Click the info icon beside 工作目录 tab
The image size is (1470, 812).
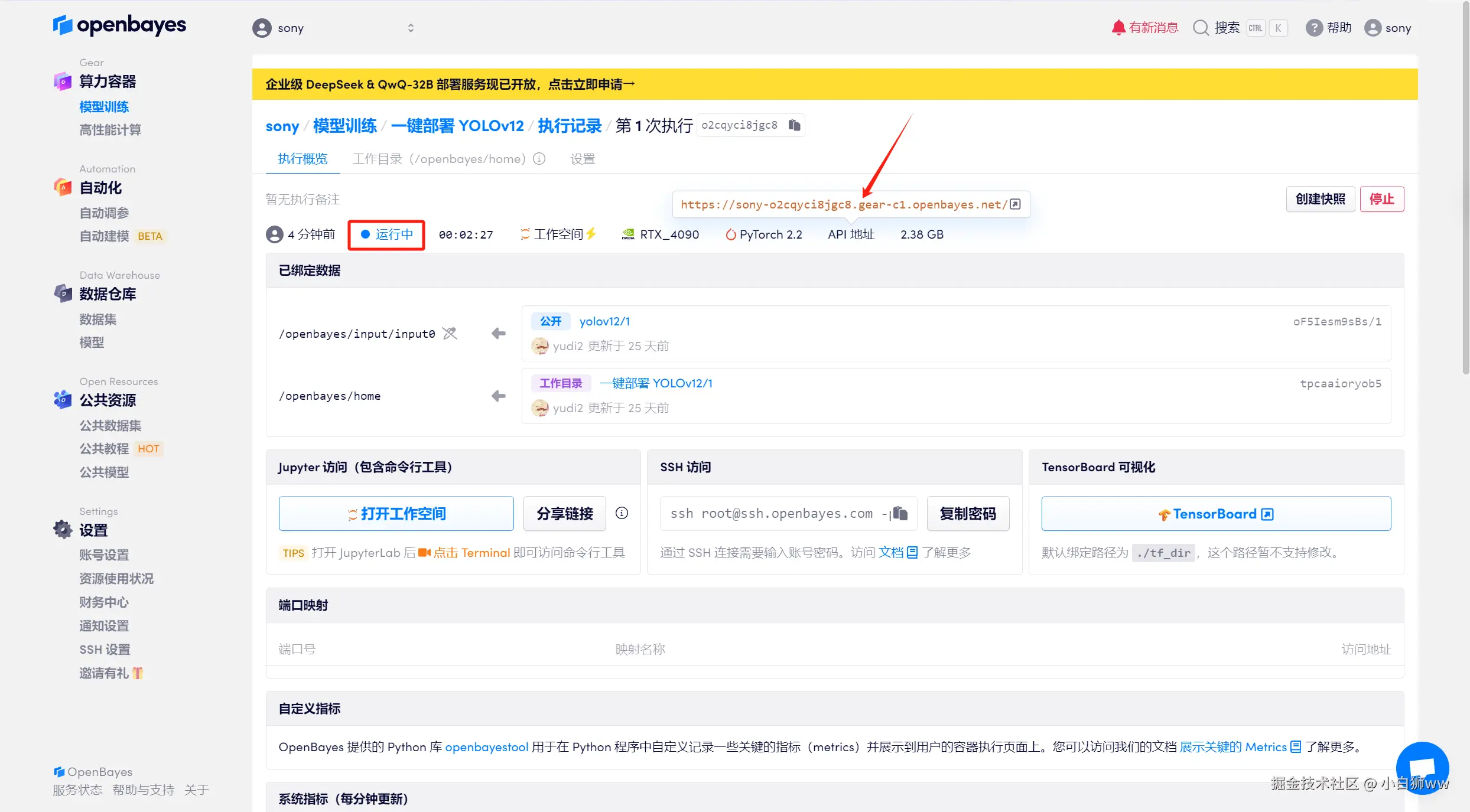point(539,159)
